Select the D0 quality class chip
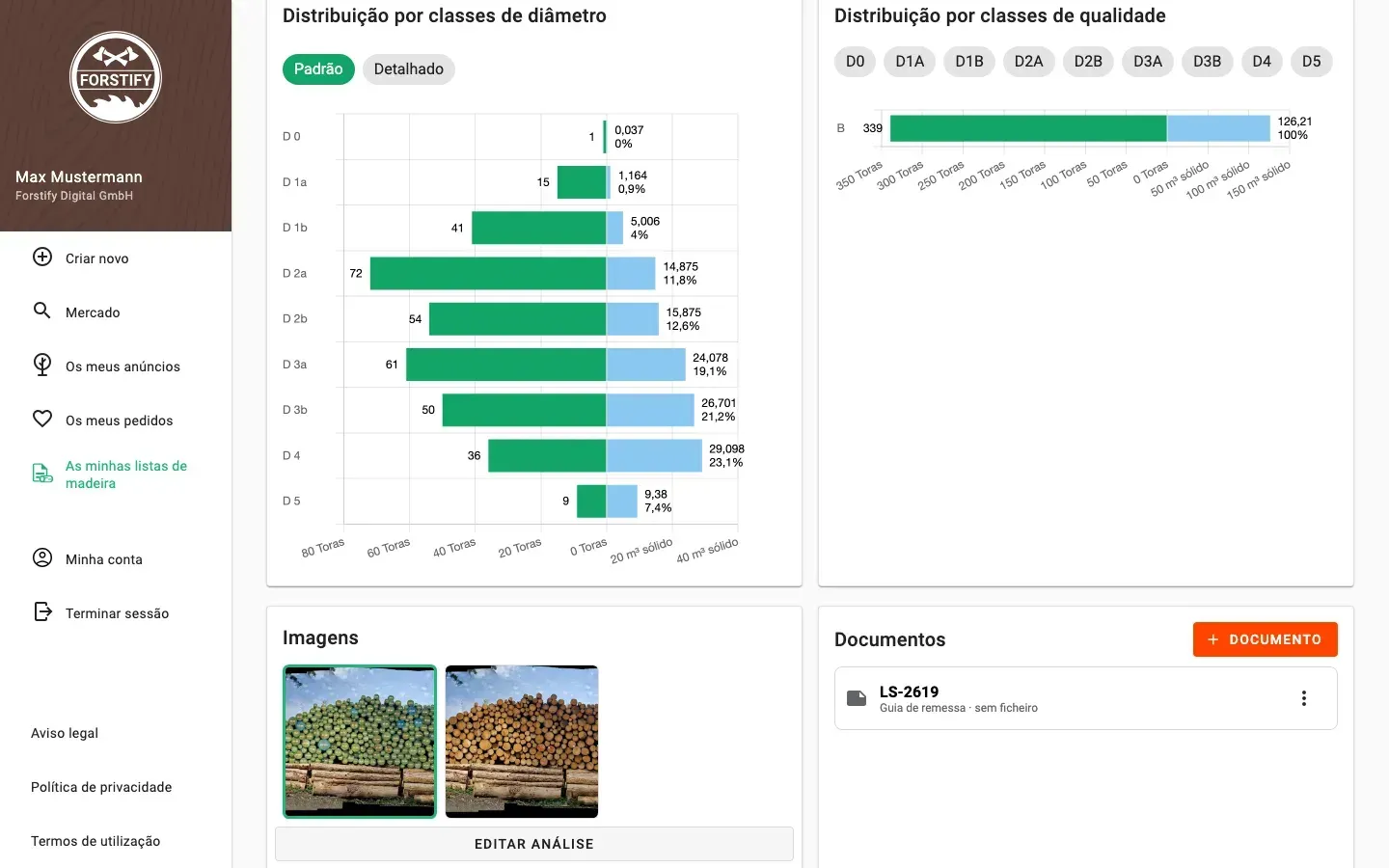The width and height of the screenshot is (1389, 868). 855,62
